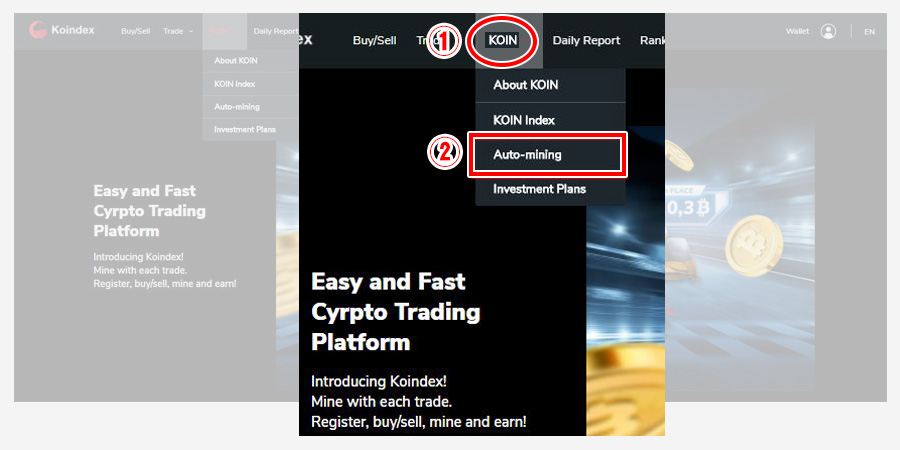Choose About KOIN in the zoomed dropdown
900x450 pixels.
pyautogui.click(x=525, y=85)
